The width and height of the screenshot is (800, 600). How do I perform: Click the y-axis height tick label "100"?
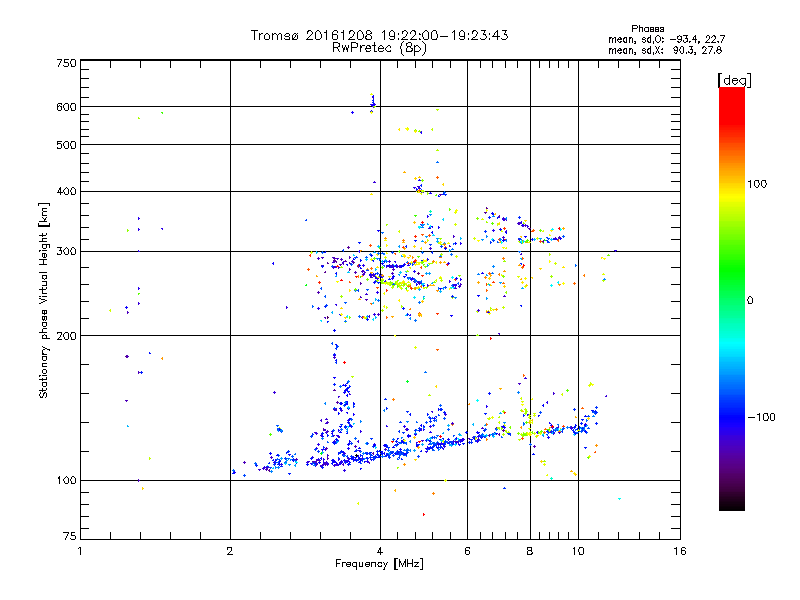tap(66, 481)
